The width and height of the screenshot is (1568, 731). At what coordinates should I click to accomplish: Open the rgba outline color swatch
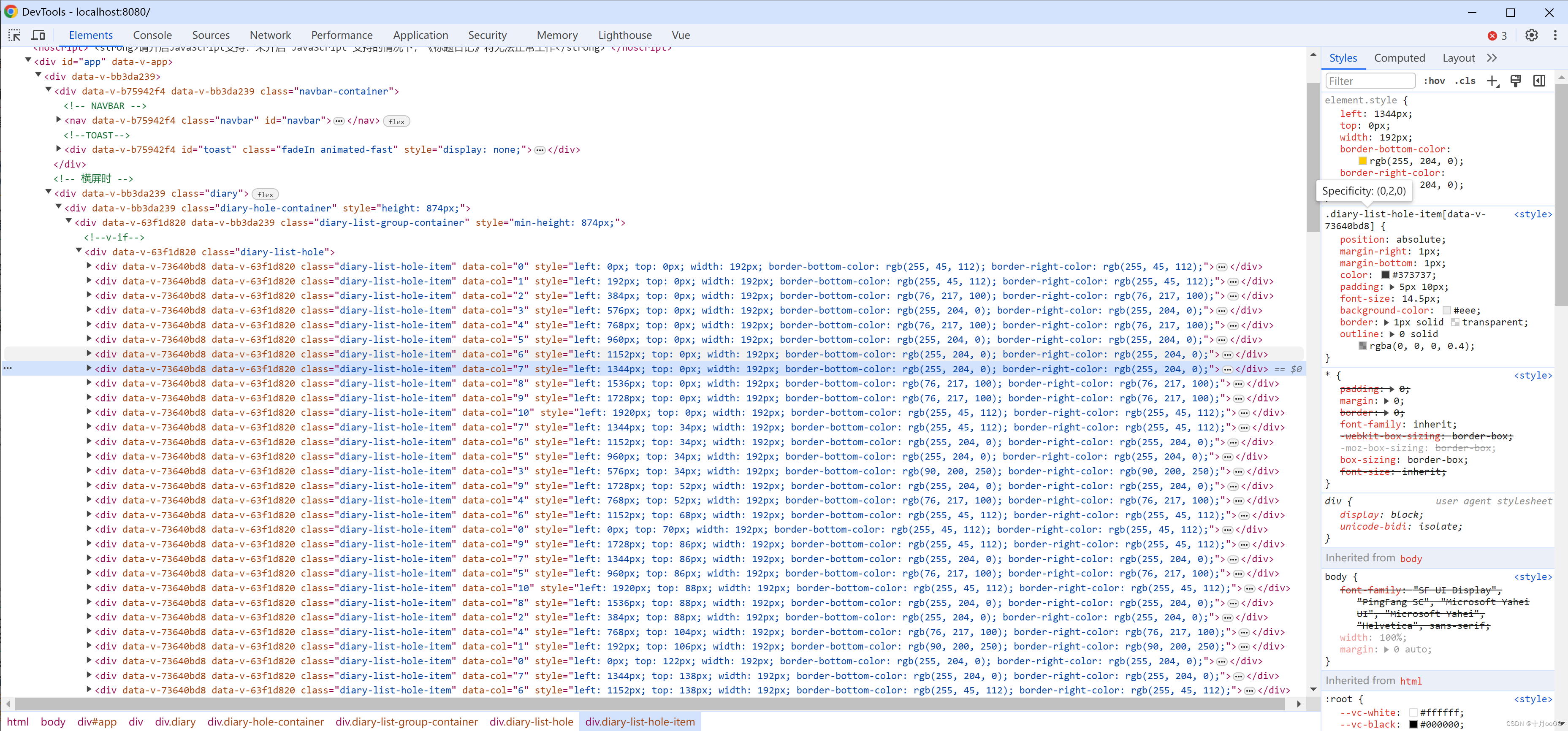coord(1363,346)
